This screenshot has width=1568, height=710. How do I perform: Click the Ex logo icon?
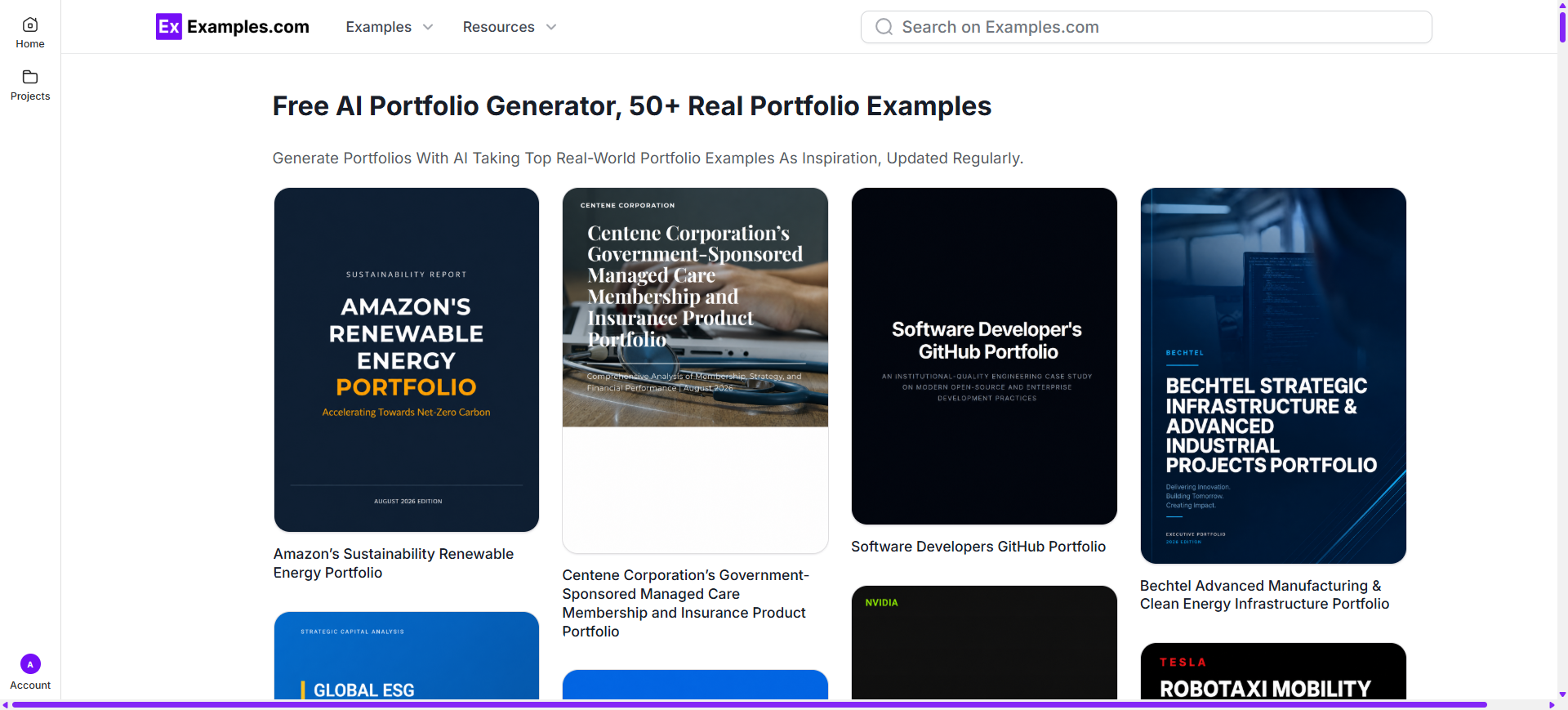click(169, 27)
